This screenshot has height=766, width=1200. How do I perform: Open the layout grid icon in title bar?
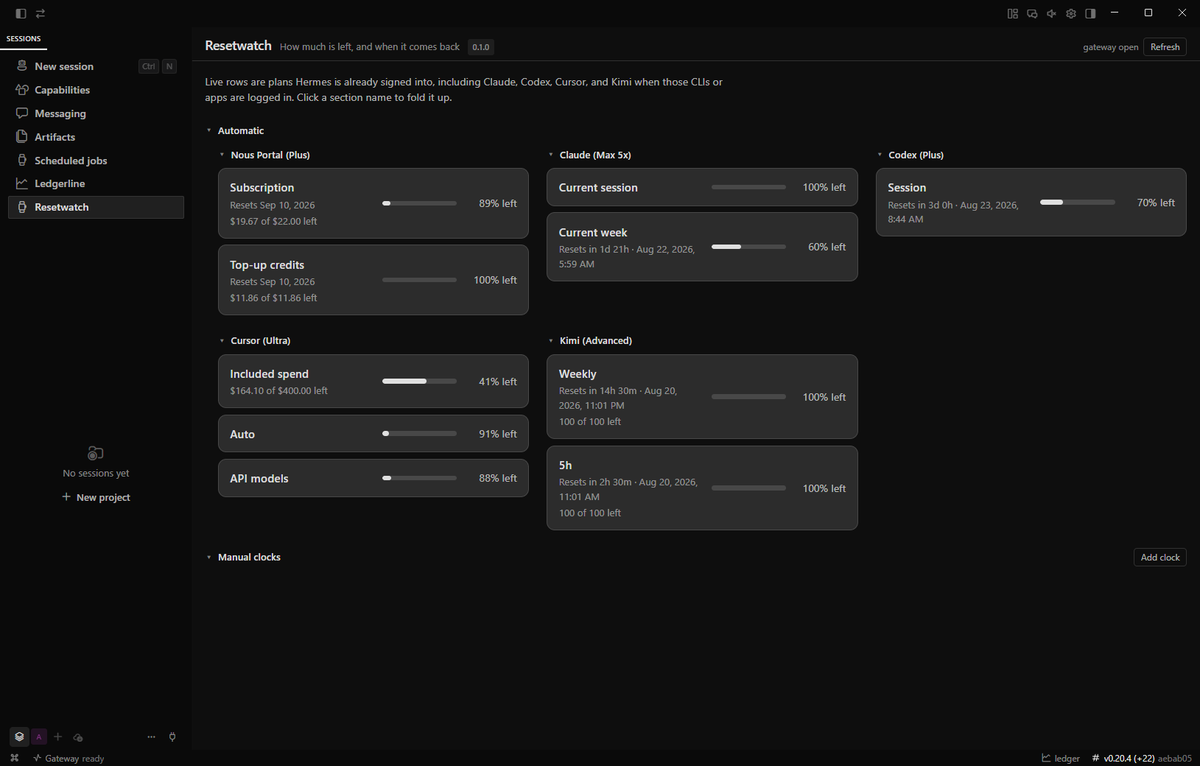click(1013, 13)
